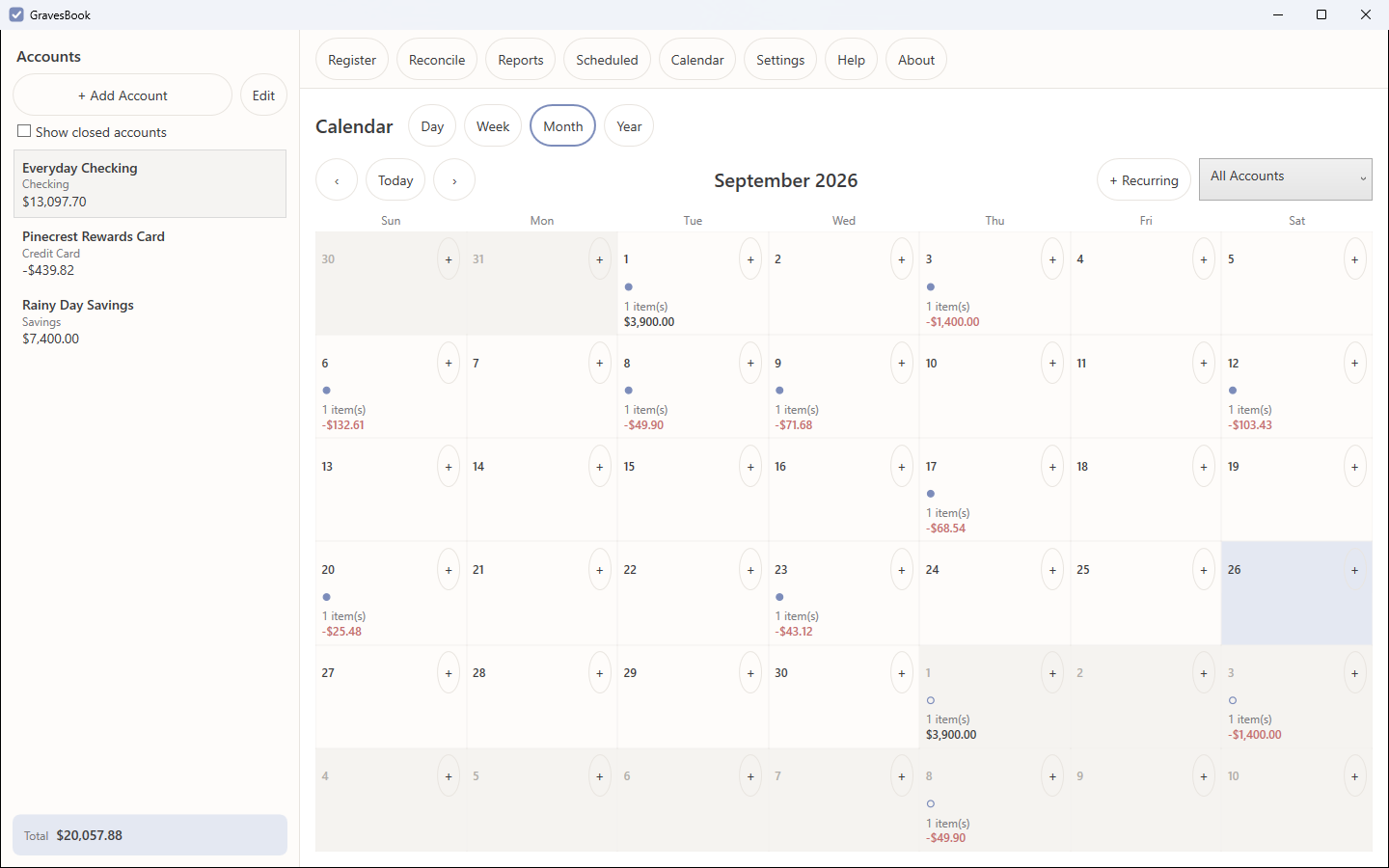Enable Show closed accounts checkbox
Viewport: 1389px width, 868px height.
(25, 131)
